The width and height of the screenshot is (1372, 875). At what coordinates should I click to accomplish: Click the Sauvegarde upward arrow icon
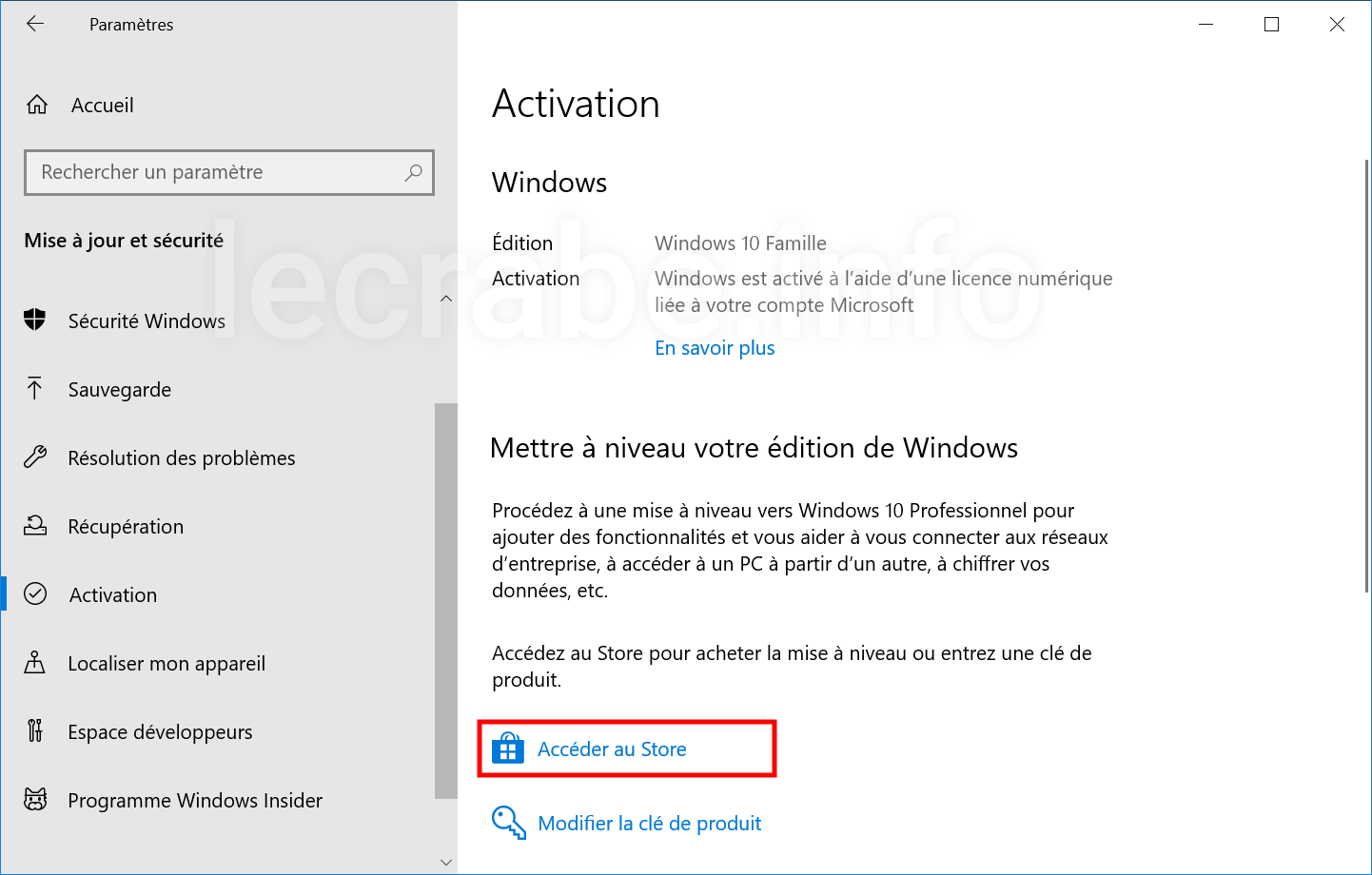[35, 388]
